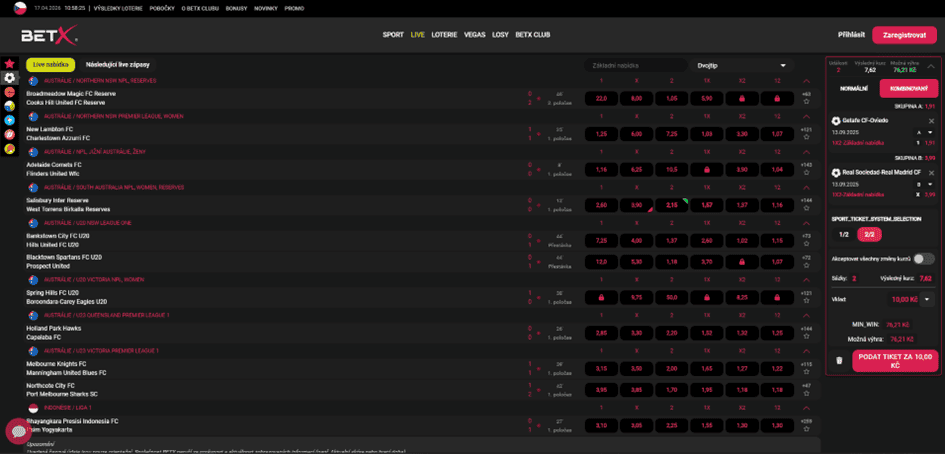
Task: Switch to Následující live zápasy tab
Action: [118, 65]
